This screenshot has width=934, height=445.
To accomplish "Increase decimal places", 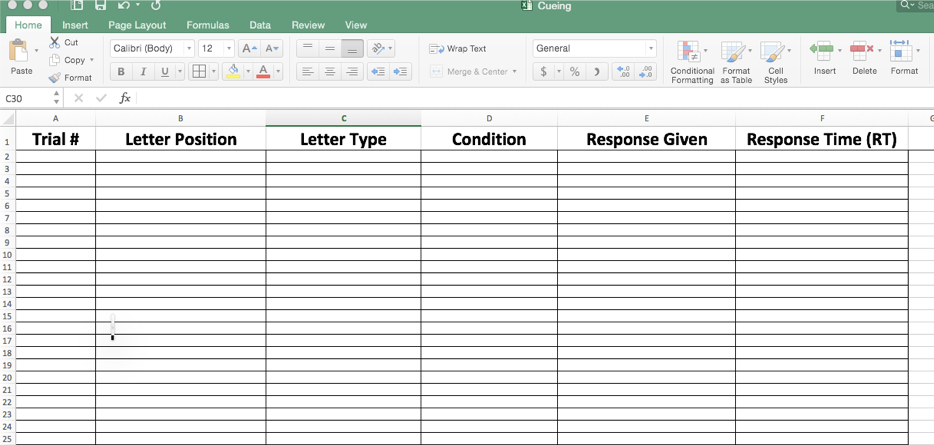I will pos(624,71).
